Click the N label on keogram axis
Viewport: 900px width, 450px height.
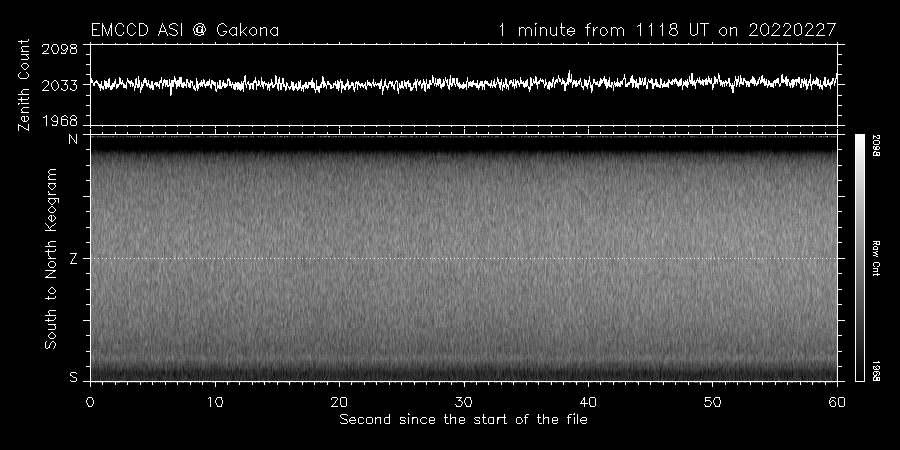click(73, 139)
